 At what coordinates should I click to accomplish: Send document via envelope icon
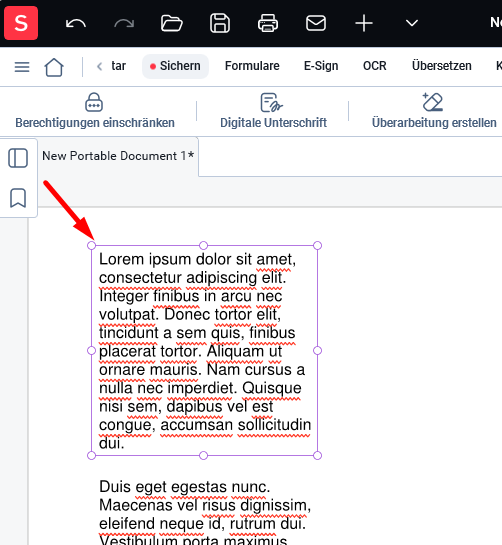(x=316, y=23)
